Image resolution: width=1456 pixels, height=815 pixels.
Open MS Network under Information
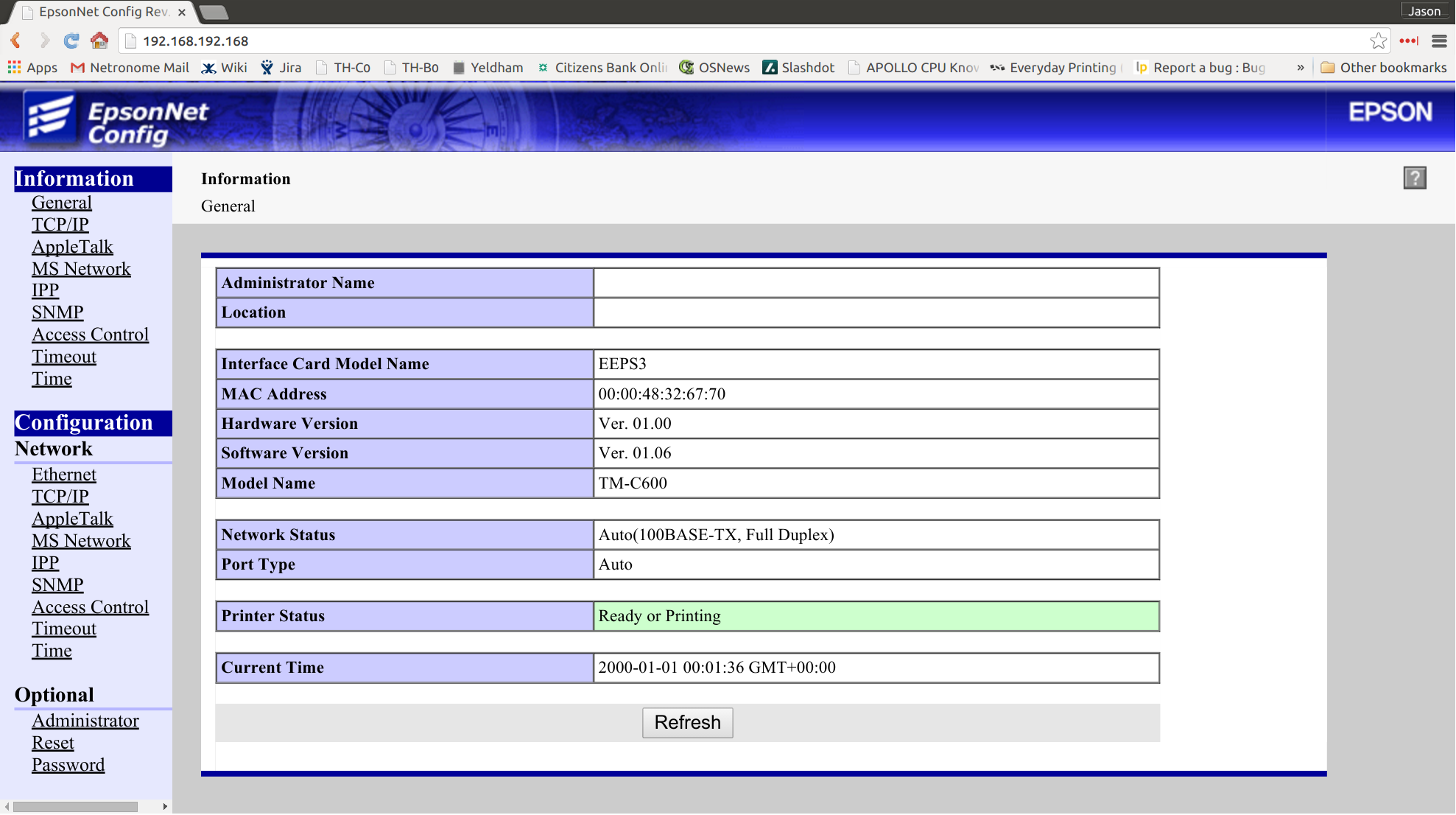(81, 268)
